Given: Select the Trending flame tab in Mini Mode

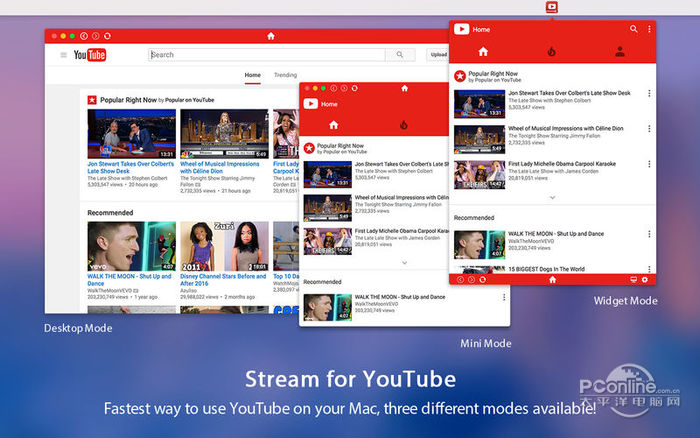Looking at the screenshot, I should click(404, 125).
